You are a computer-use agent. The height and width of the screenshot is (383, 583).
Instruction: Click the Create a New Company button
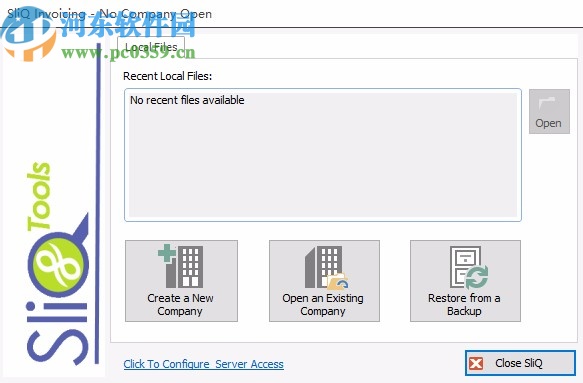181,281
